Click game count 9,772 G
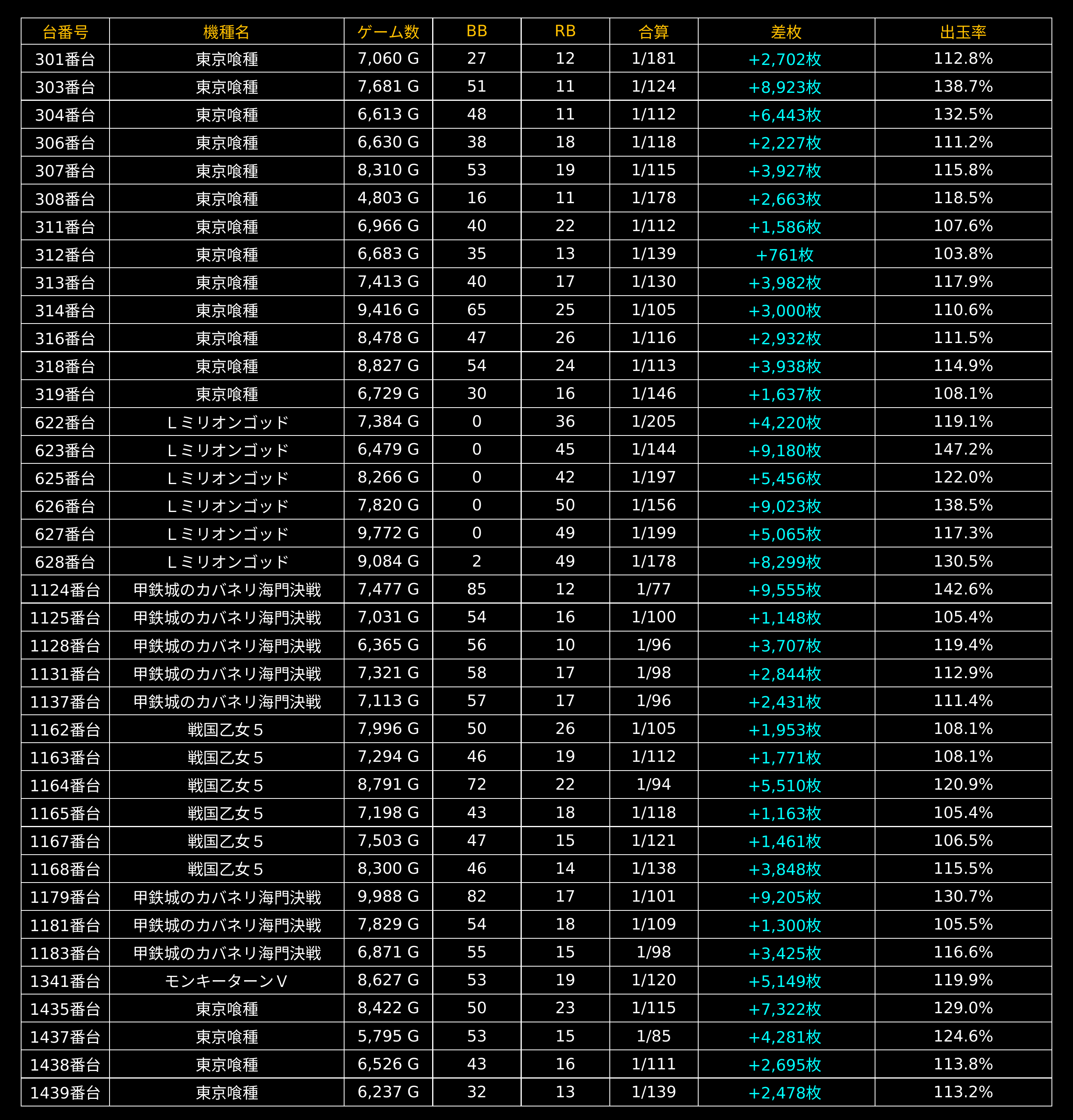 point(388,533)
